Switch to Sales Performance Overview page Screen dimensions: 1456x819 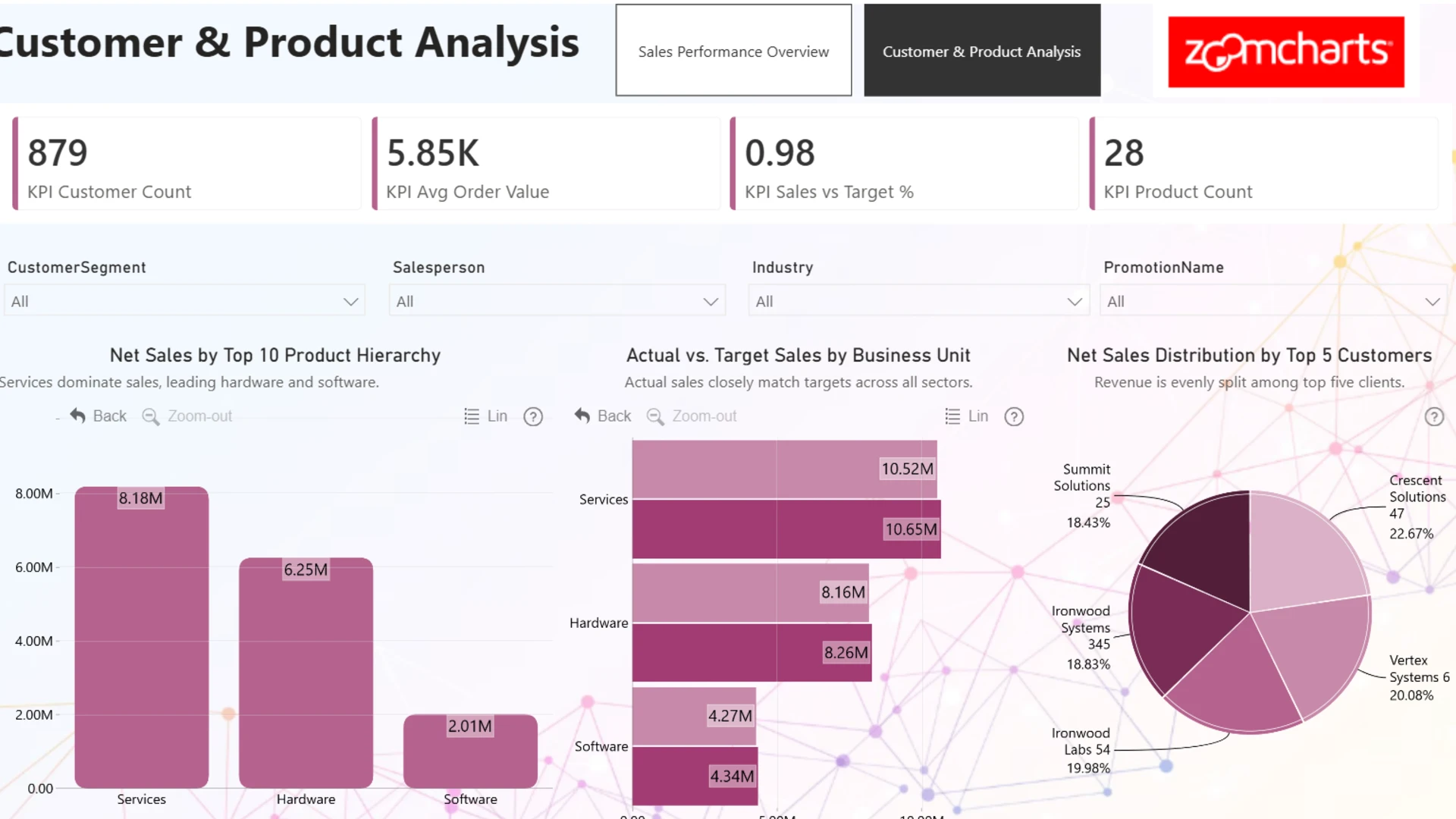click(x=733, y=51)
